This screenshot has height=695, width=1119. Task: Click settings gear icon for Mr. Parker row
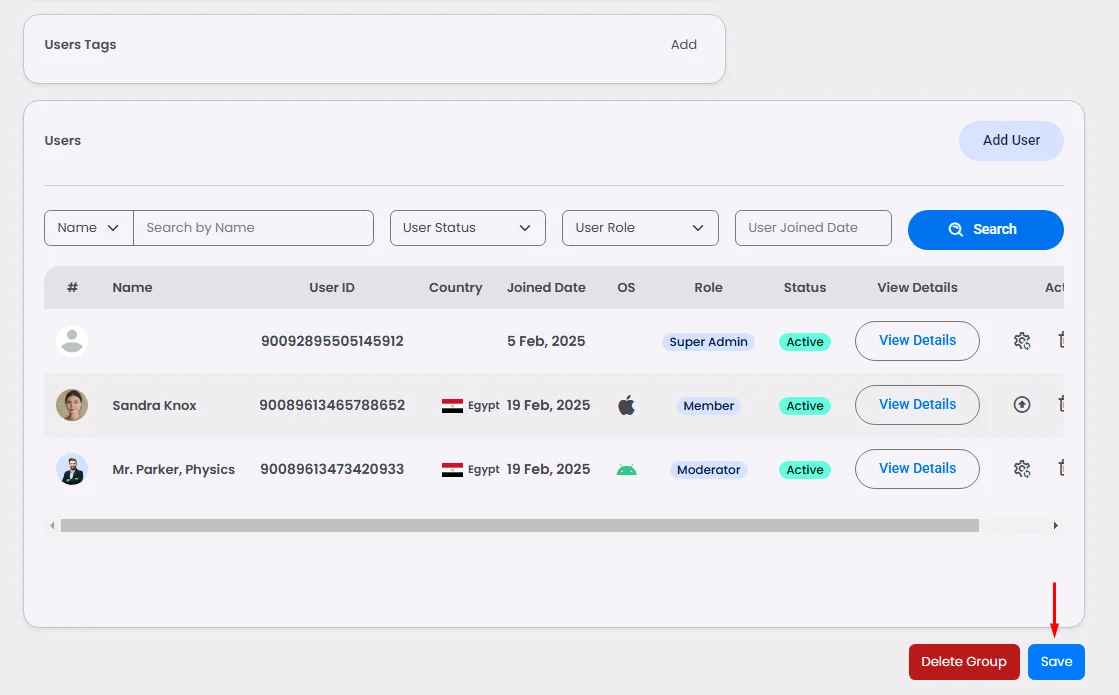[1021, 469]
